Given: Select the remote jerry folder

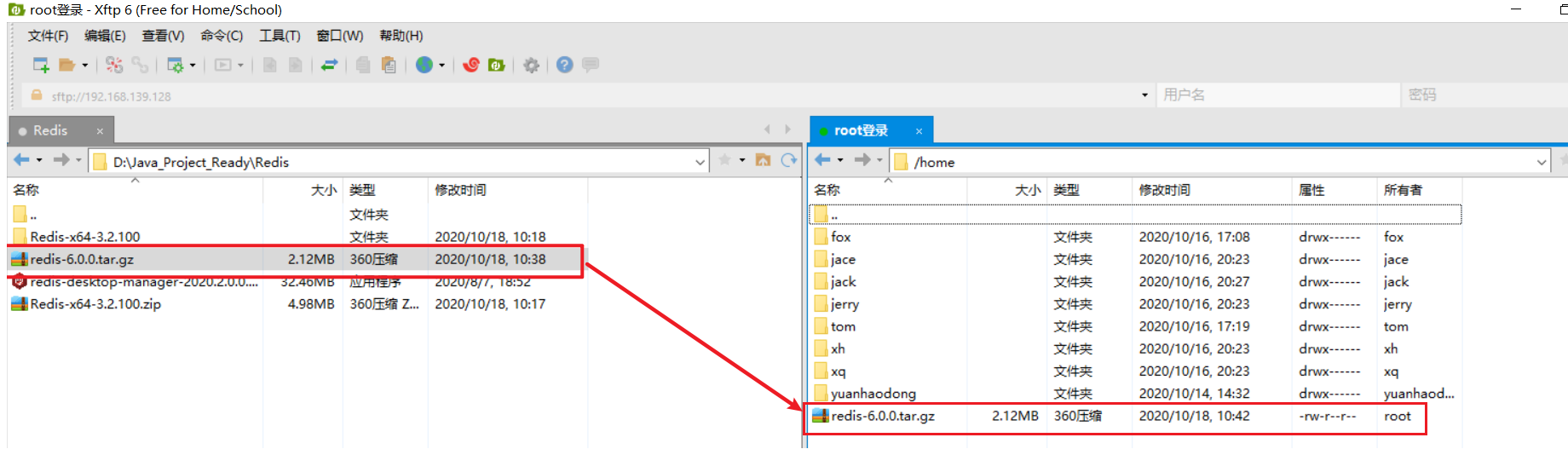Looking at the screenshot, I should click(x=1135, y=304).
